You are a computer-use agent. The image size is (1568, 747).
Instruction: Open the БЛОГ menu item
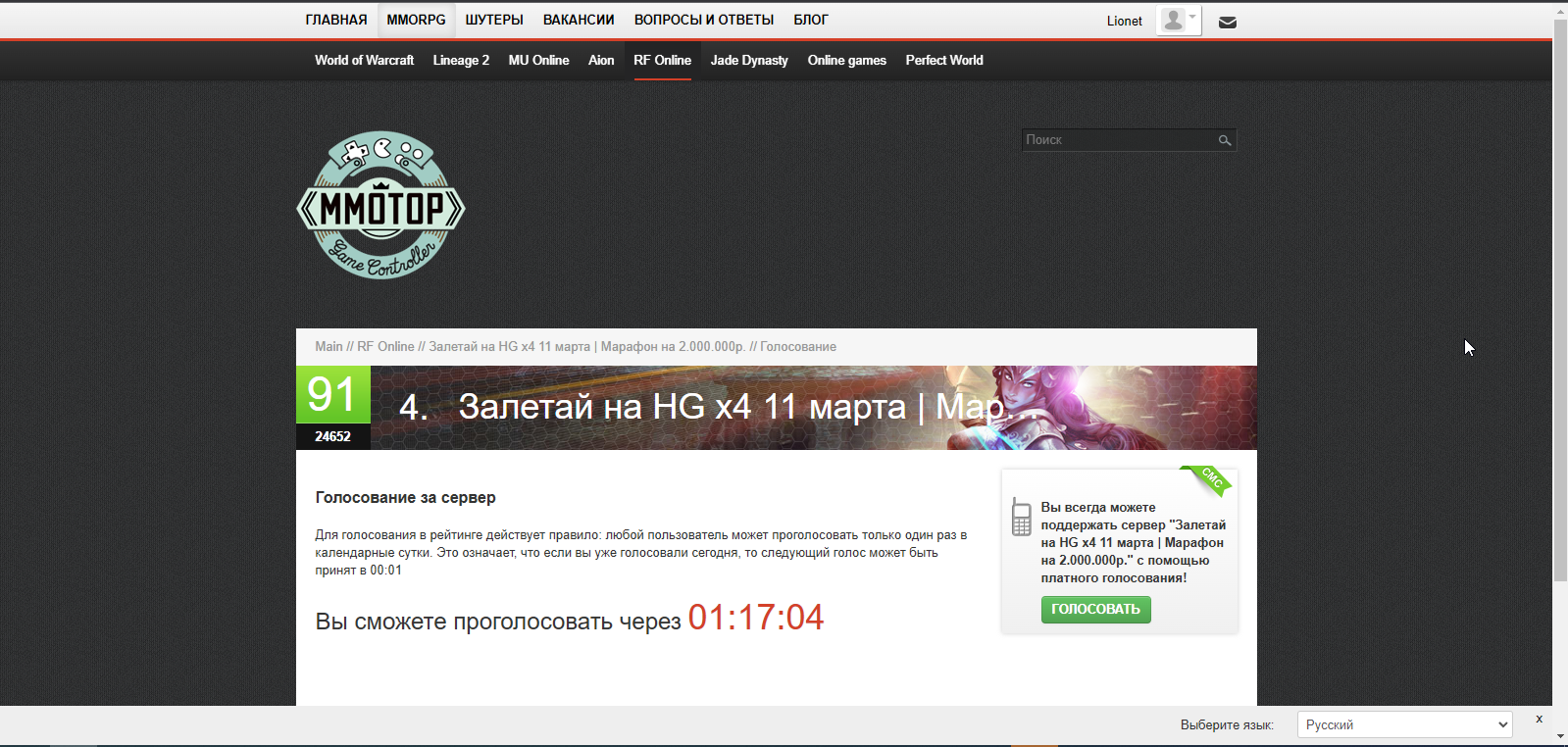pyautogui.click(x=811, y=20)
